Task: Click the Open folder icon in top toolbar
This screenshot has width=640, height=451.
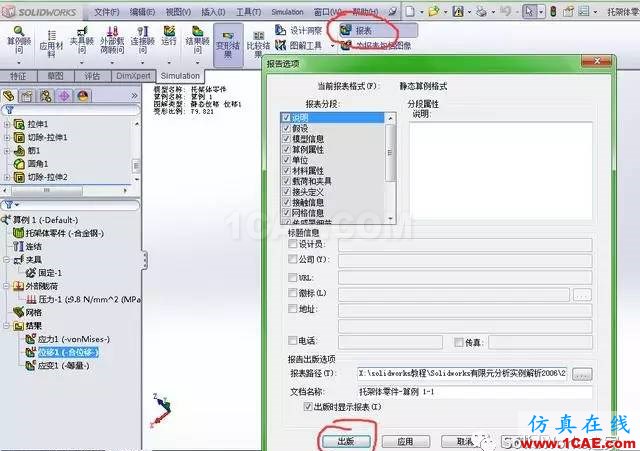Action: pyautogui.click(x=433, y=11)
